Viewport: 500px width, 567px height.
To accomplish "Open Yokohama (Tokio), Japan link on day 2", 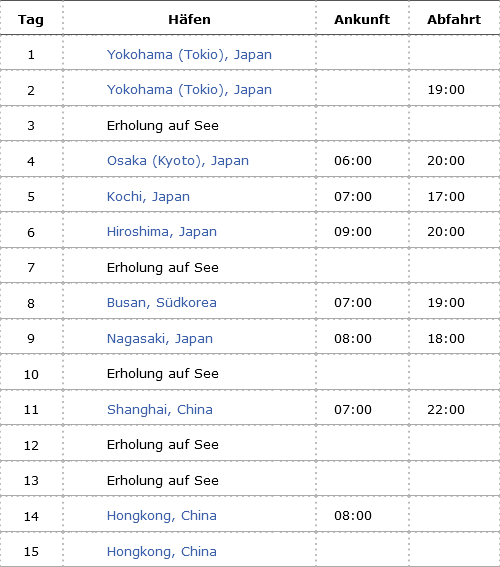I will tap(189, 90).
